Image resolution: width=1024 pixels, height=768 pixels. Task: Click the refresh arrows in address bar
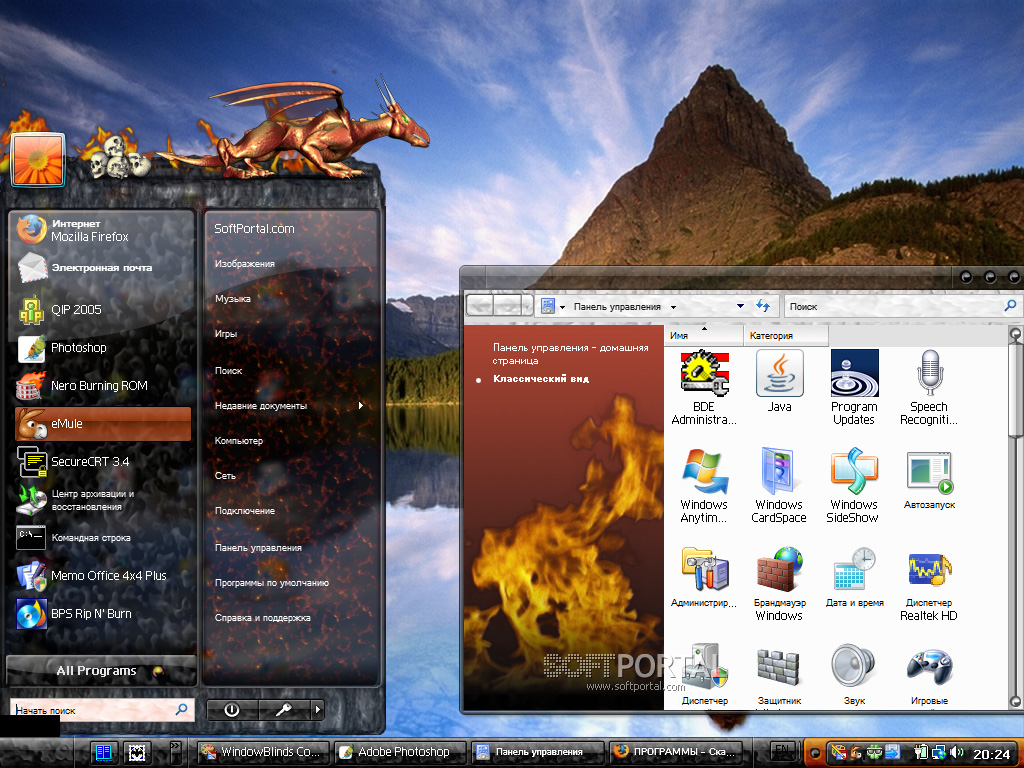[x=763, y=305]
